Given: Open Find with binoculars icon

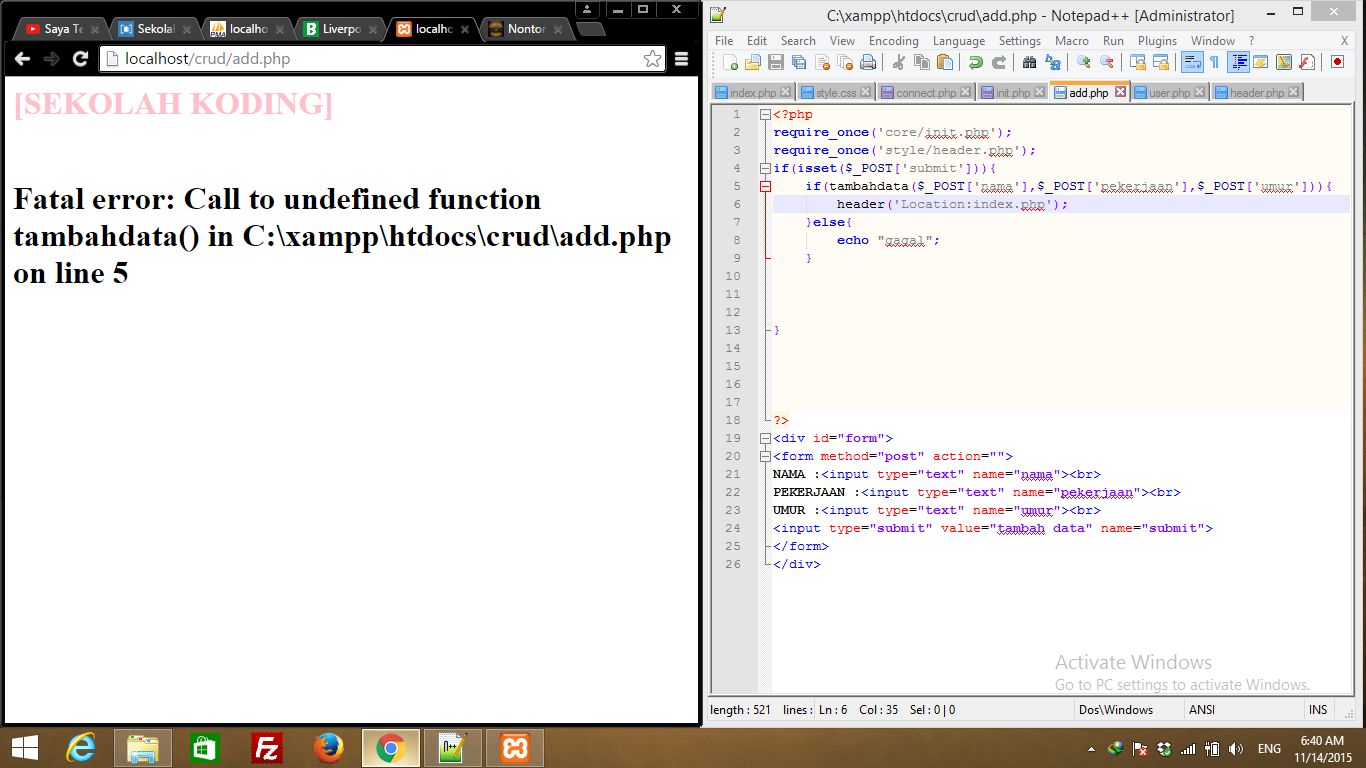Looking at the screenshot, I should click(x=1029, y=62).
